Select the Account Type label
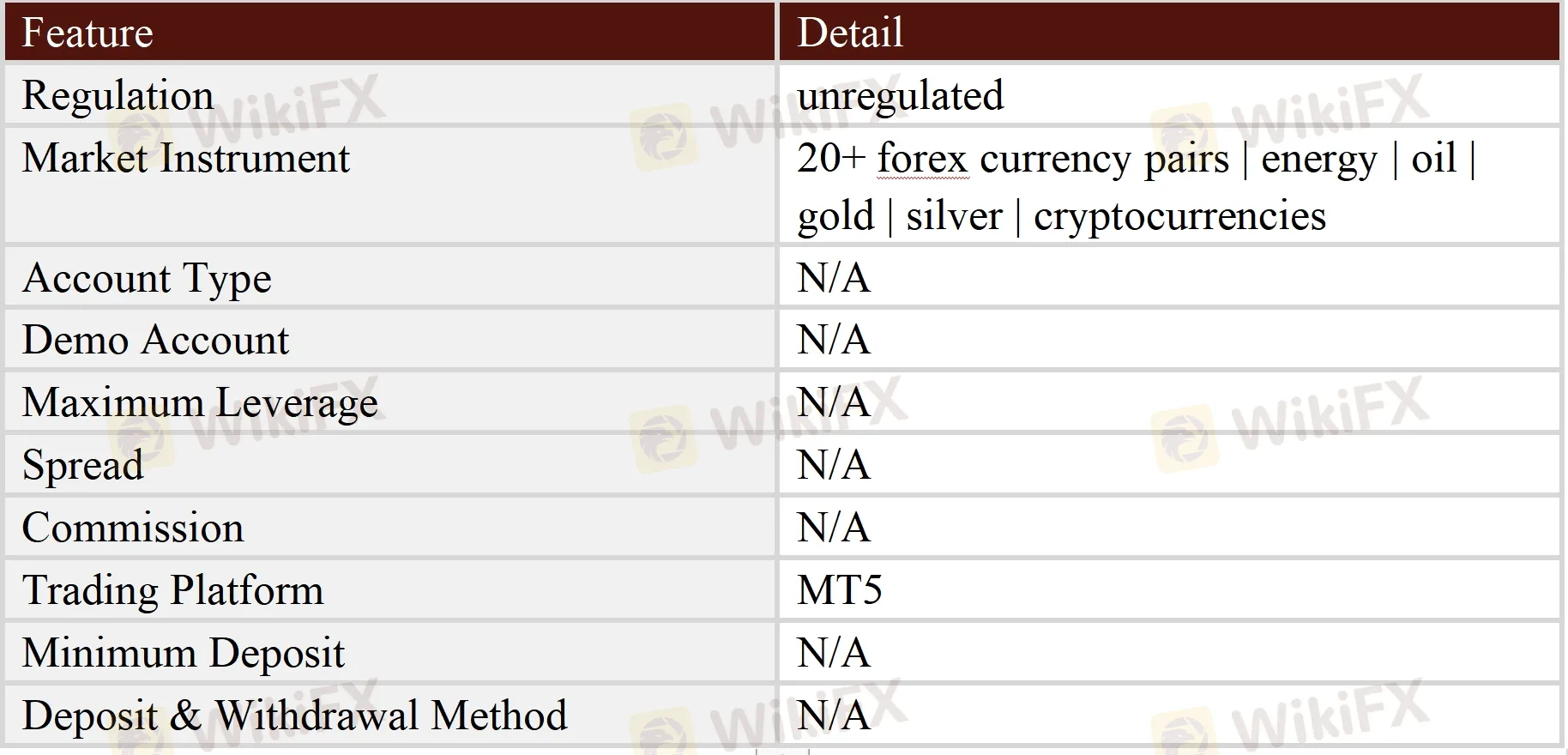The width and height of the screenshot is (1568, 755). 147,279
